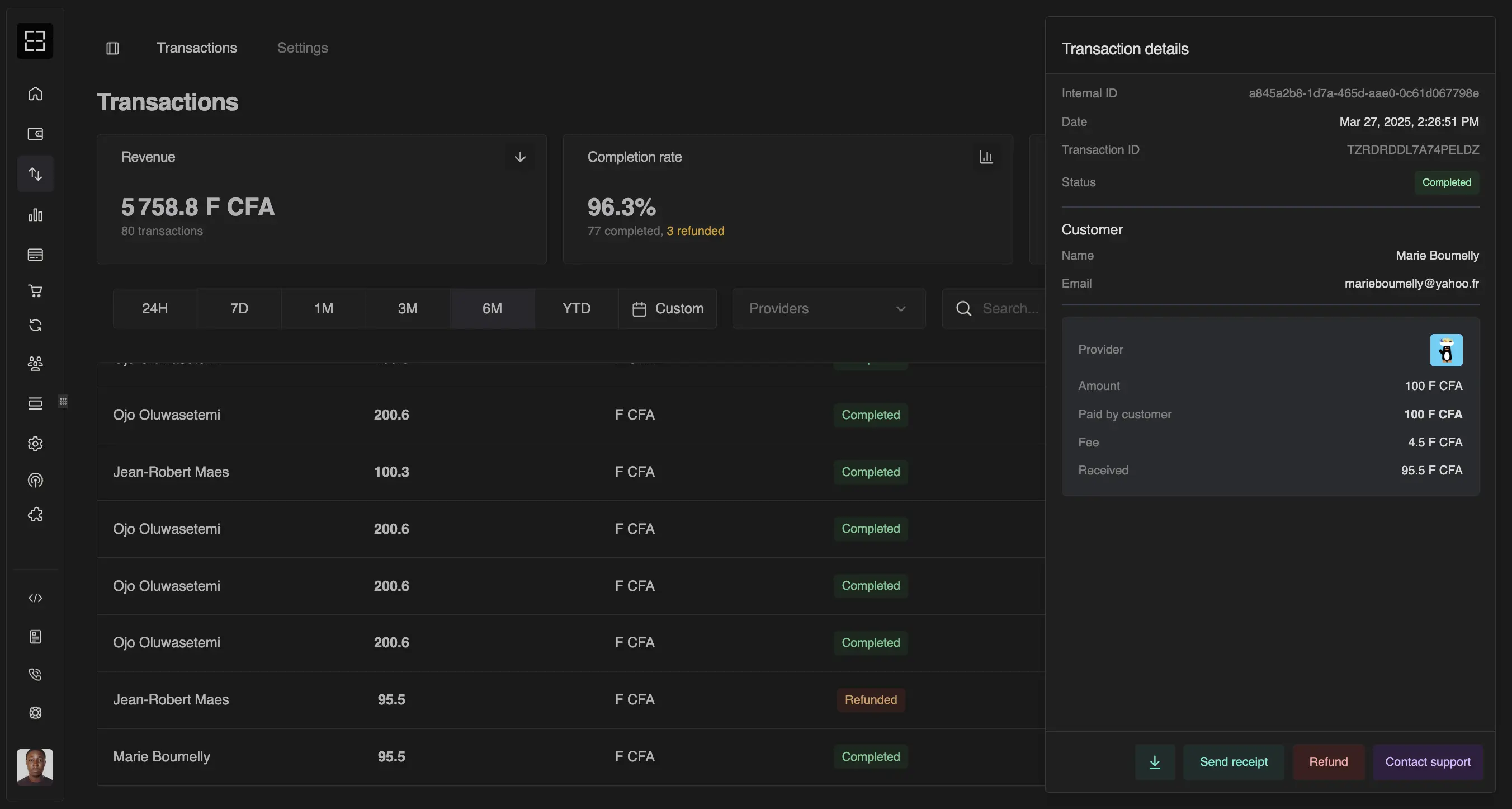Click the Search transactions input field
Screen dimensions: 1512x809
[1009, 309]
